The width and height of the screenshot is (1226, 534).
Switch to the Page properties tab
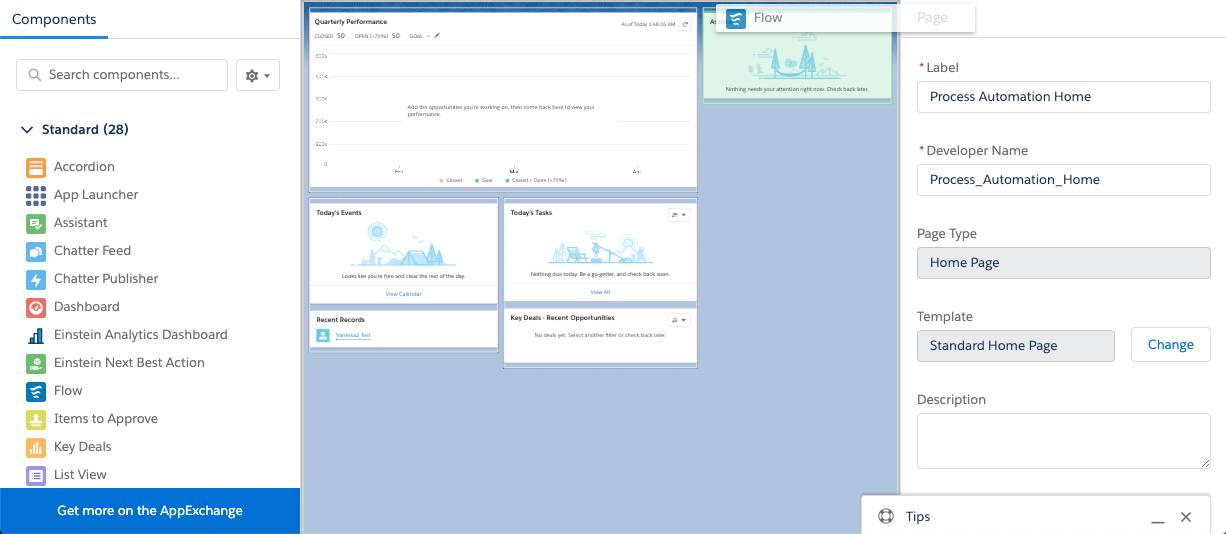point(932,17)
